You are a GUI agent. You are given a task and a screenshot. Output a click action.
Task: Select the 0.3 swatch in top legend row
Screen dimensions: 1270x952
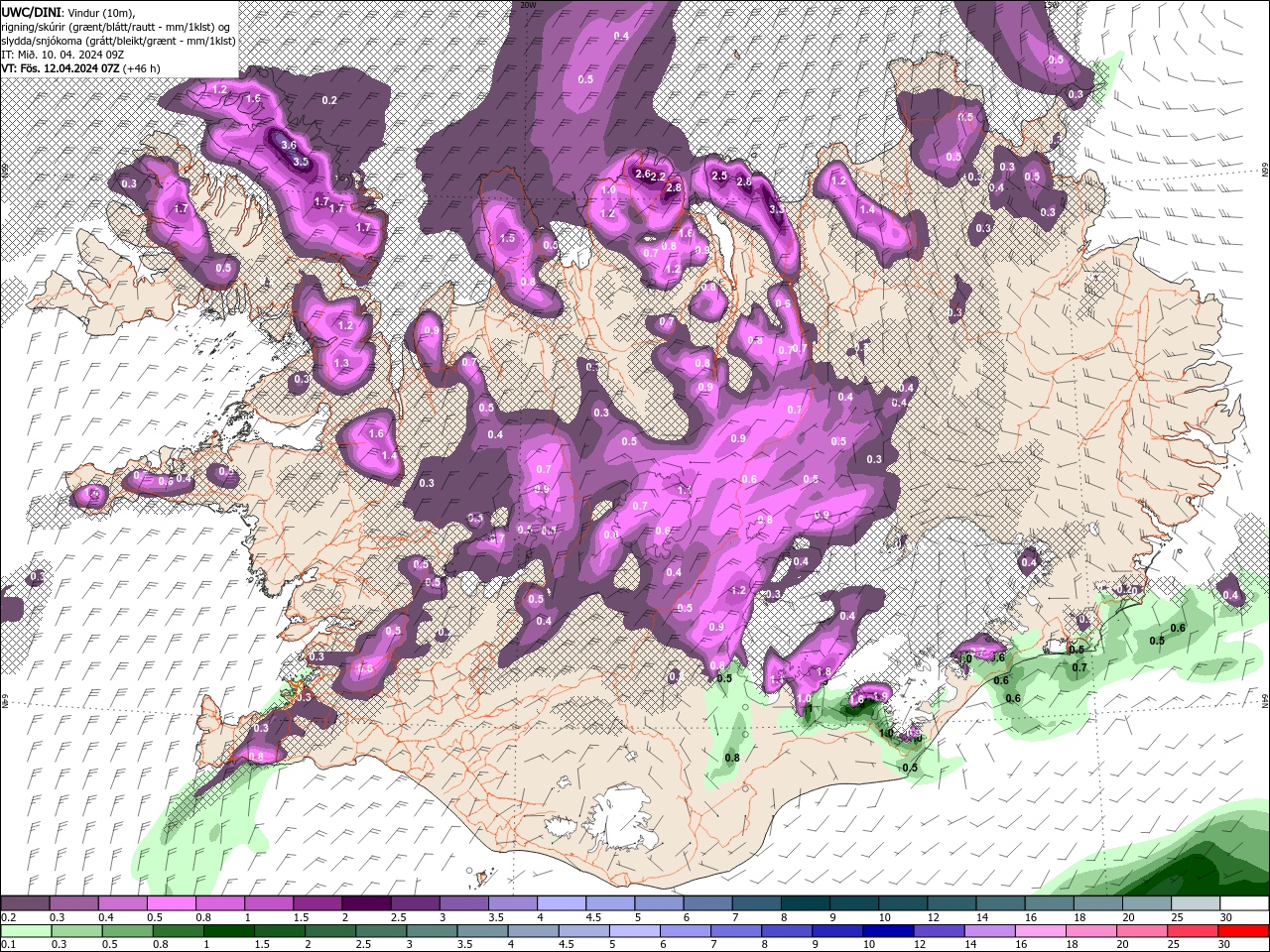pos(74,903)
